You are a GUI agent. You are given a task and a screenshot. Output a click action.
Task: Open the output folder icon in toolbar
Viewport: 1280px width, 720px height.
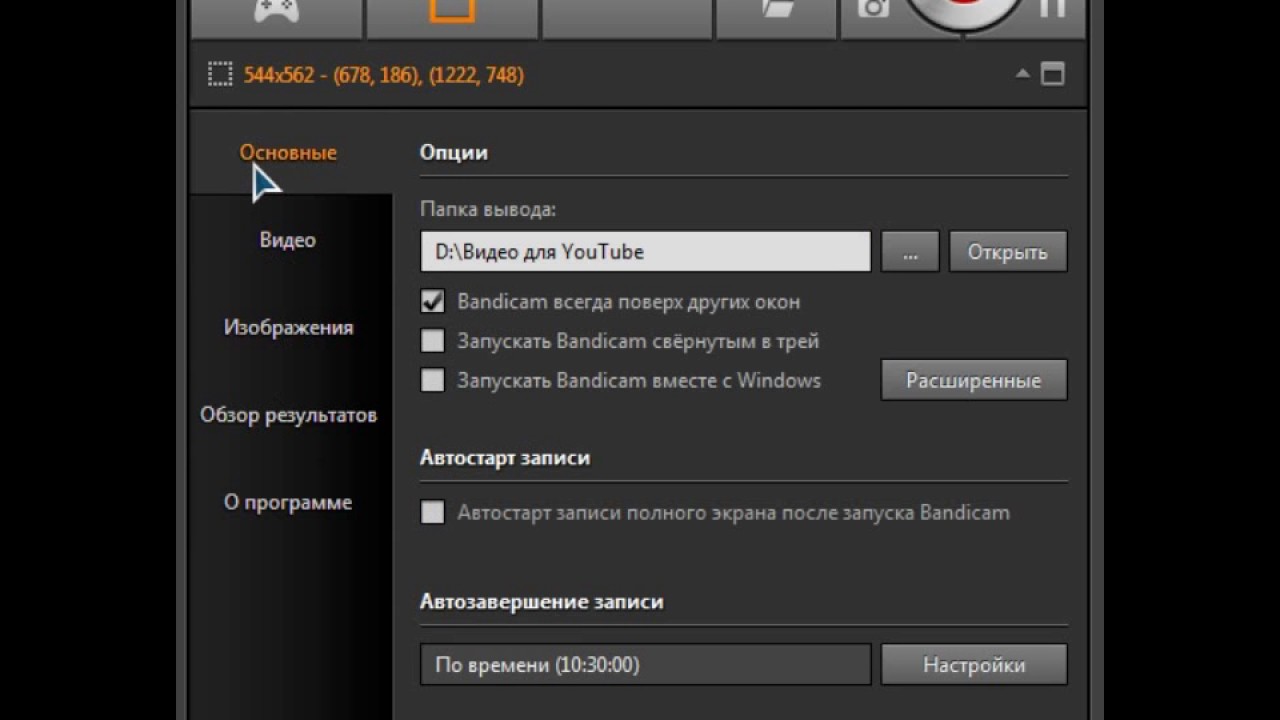pos(777,8)
